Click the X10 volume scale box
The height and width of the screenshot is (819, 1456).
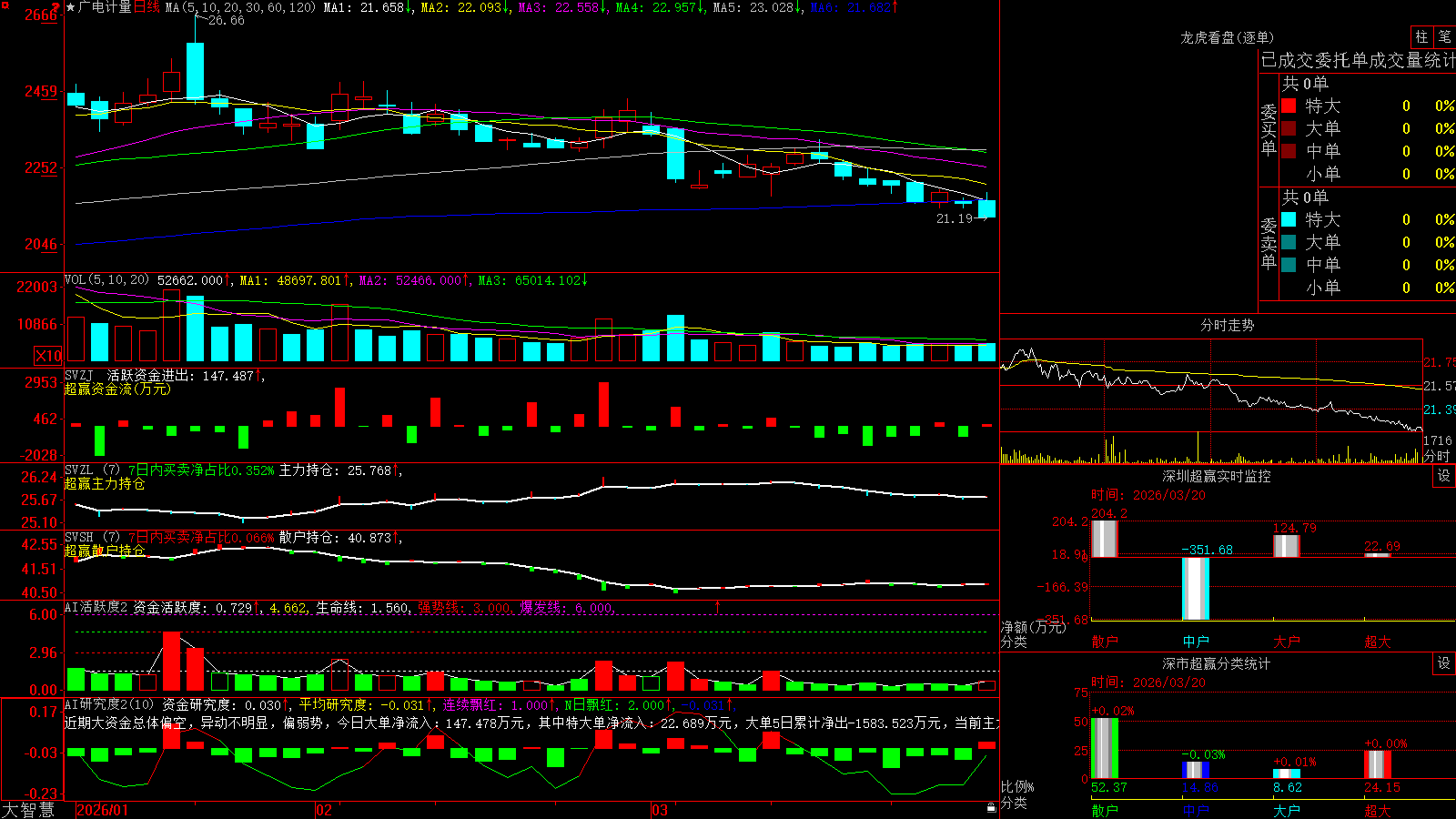[x=48, y=356]
